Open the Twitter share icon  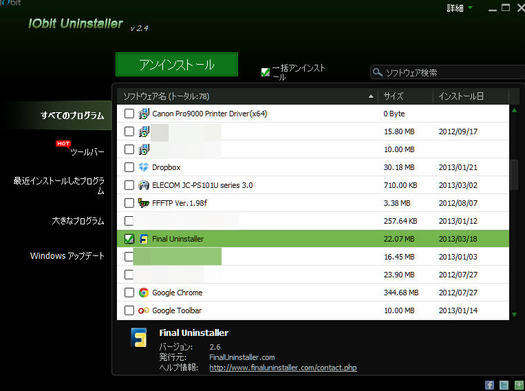504,385
